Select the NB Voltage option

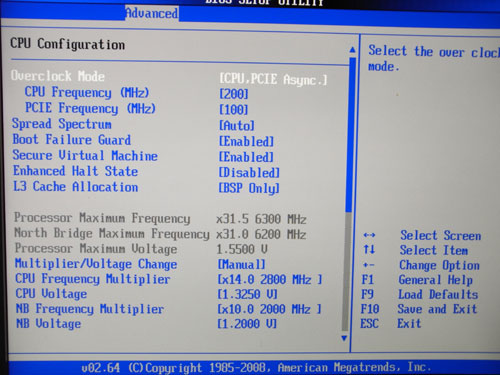(x=48, y=323)
